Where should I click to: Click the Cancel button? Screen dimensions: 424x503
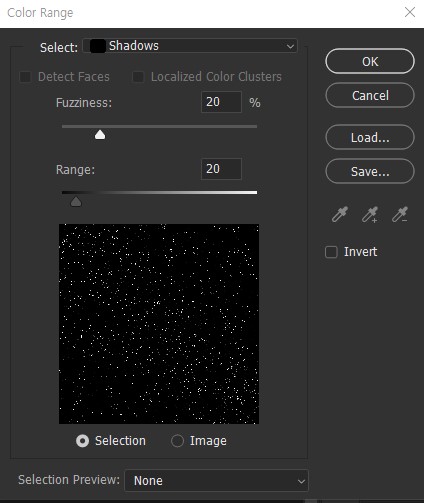tap(370, 95)
